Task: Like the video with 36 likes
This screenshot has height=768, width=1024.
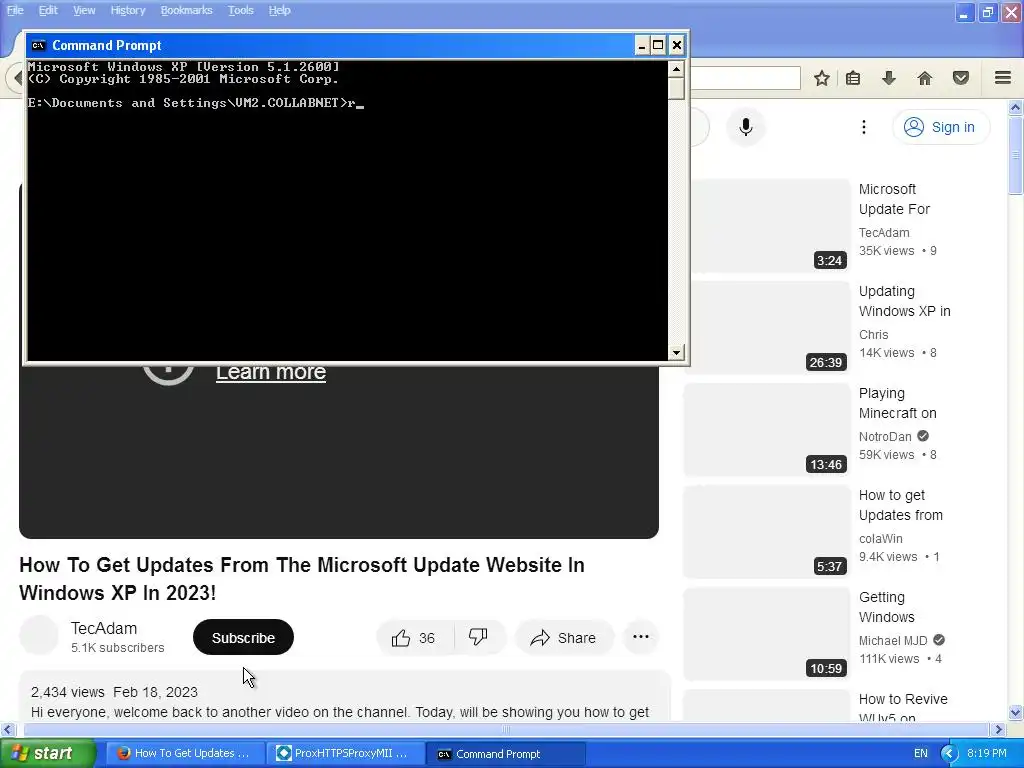Action: tap(414, 637)
